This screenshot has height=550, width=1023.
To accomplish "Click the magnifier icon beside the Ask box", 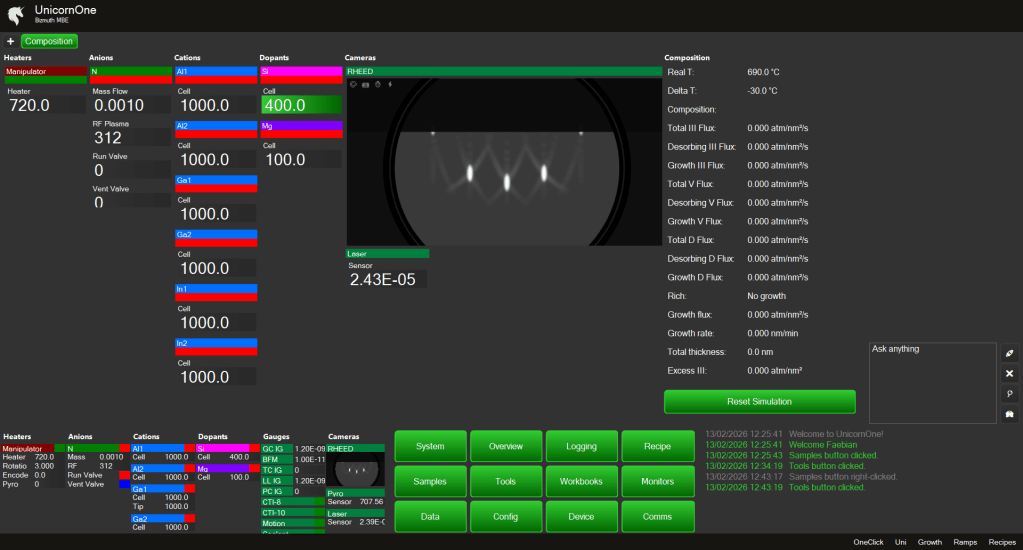I will [x=1009, y=393].
